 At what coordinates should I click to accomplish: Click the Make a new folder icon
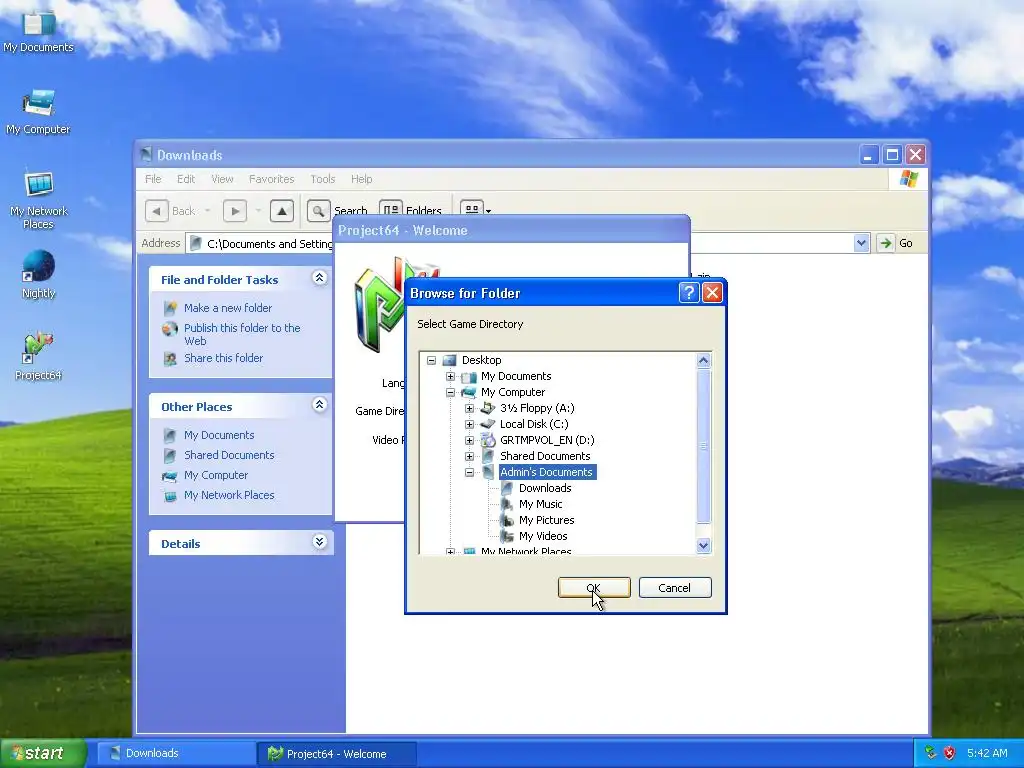(170, 308)
